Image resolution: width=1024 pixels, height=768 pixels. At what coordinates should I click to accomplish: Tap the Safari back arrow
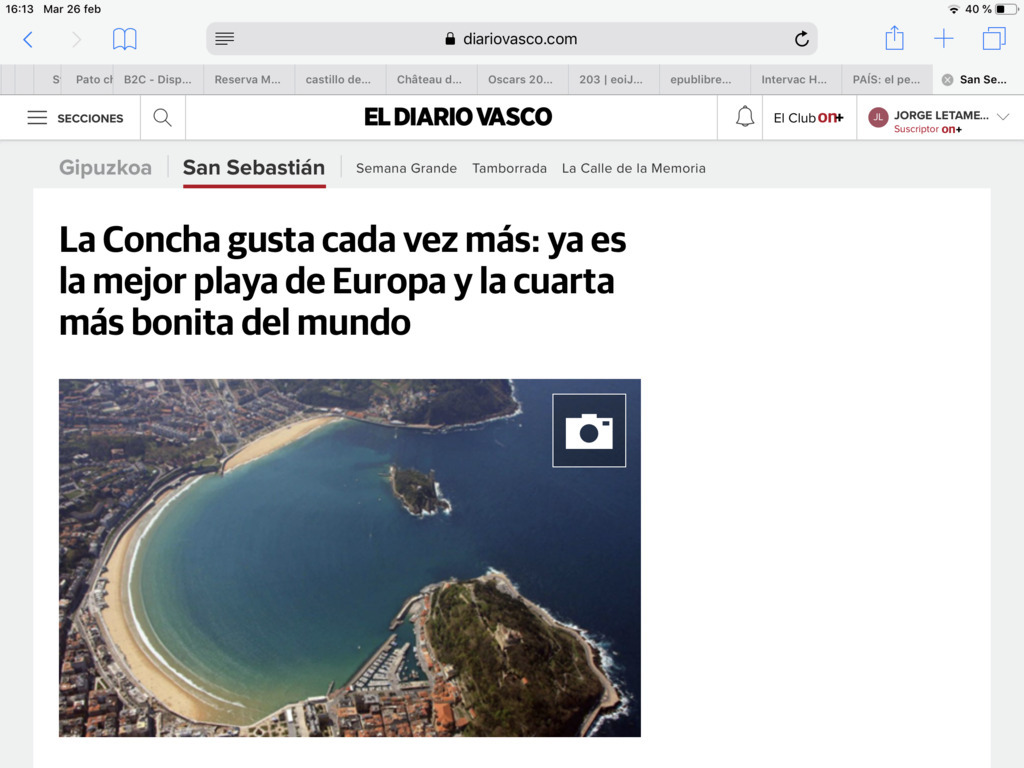(28, 39)
